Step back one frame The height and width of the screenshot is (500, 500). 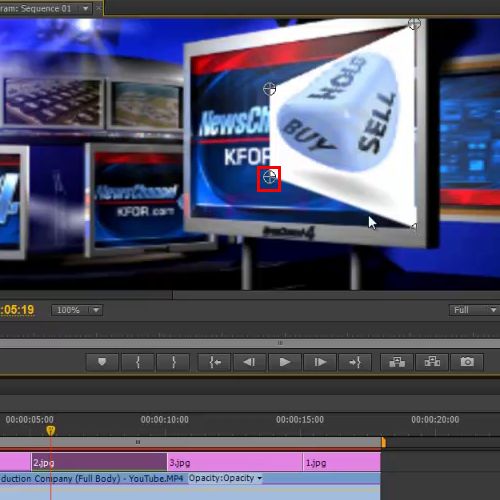250,362
